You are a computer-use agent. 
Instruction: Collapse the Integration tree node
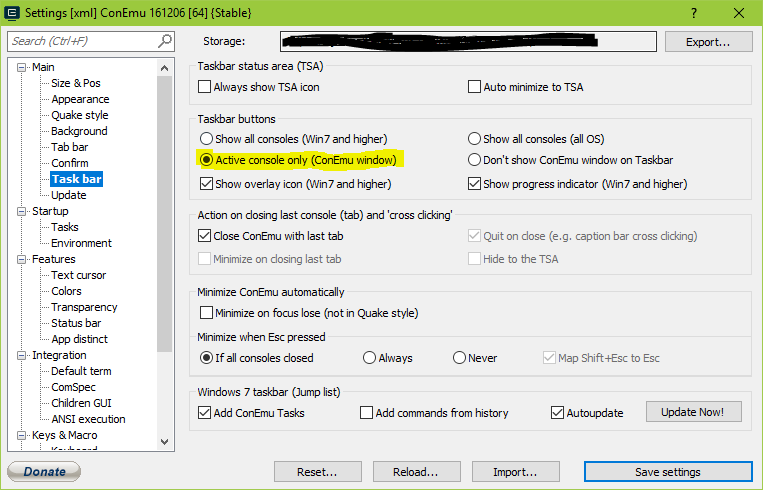coord(22,355)
